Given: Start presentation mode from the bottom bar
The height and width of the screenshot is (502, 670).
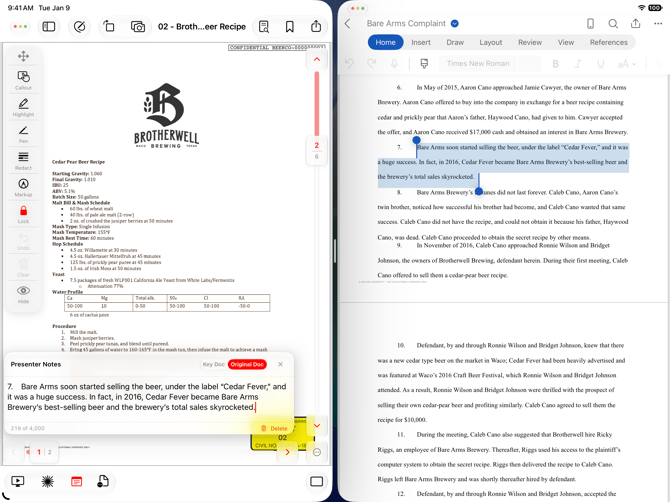Looking at the screenshot, I should coord(18,481).
